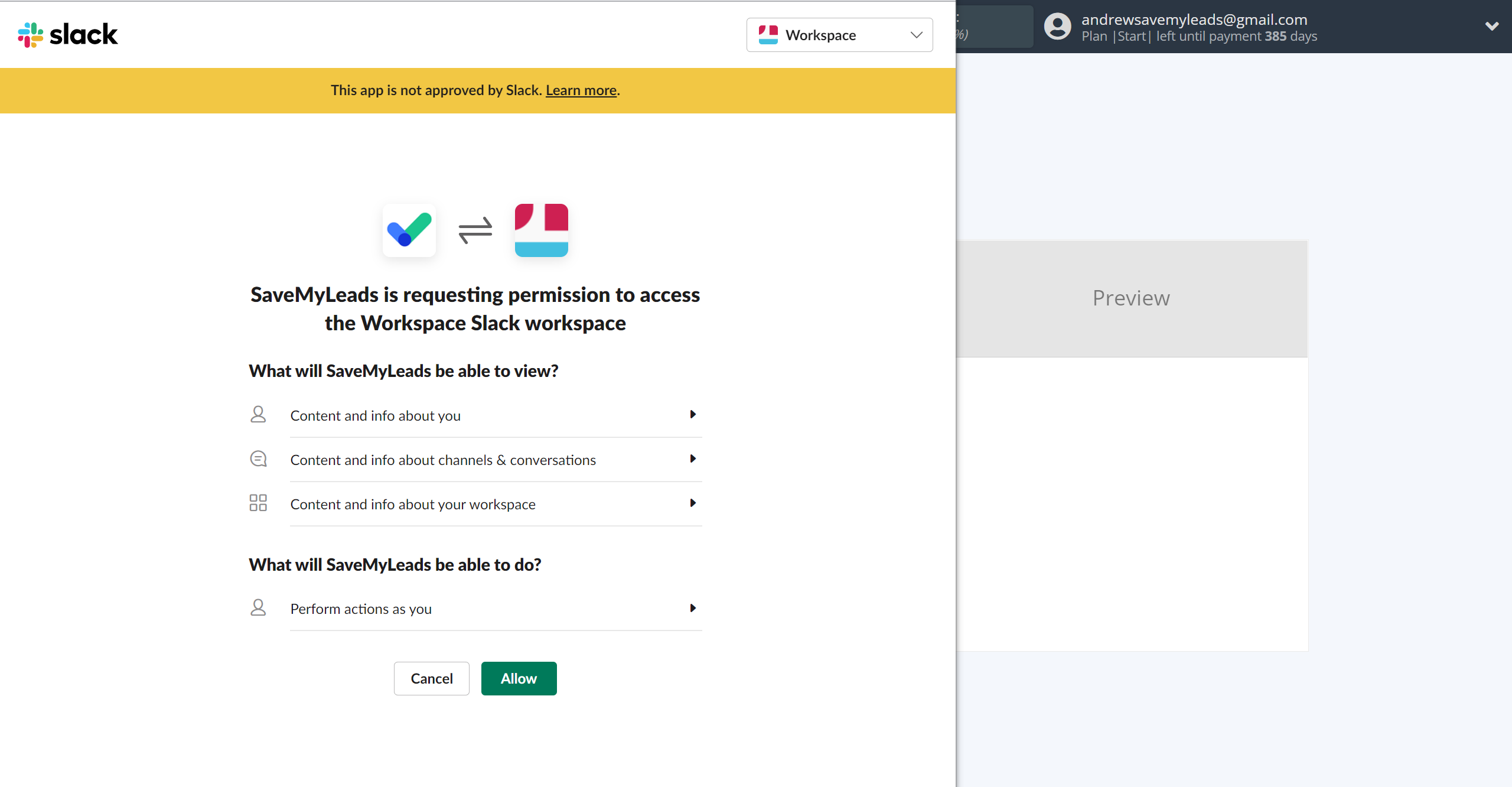
Task: Click the plan payment days text
Action: [x=1199, y=37]
